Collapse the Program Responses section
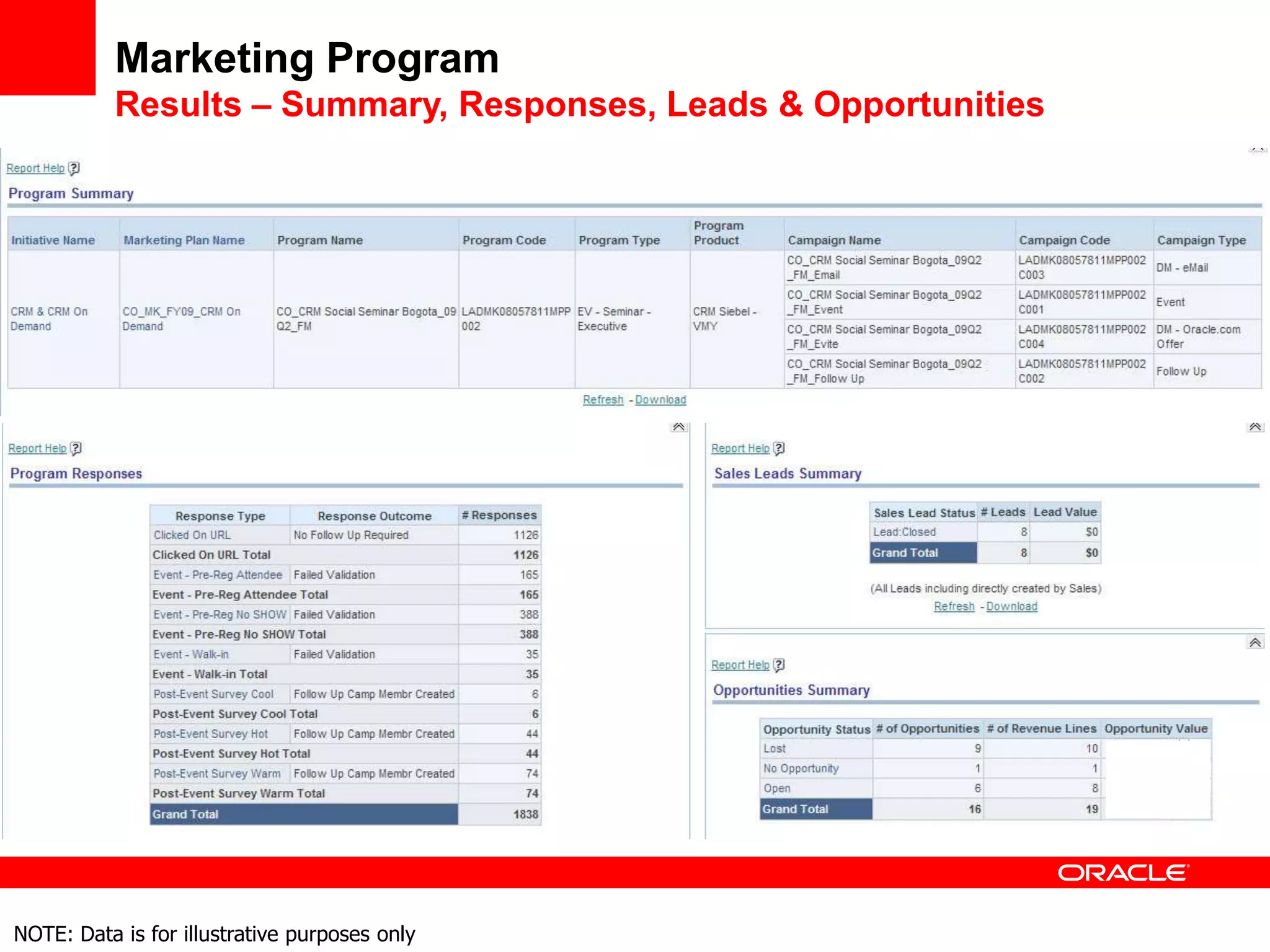Viewport: 1270px width, 952px height. point(678,427)
